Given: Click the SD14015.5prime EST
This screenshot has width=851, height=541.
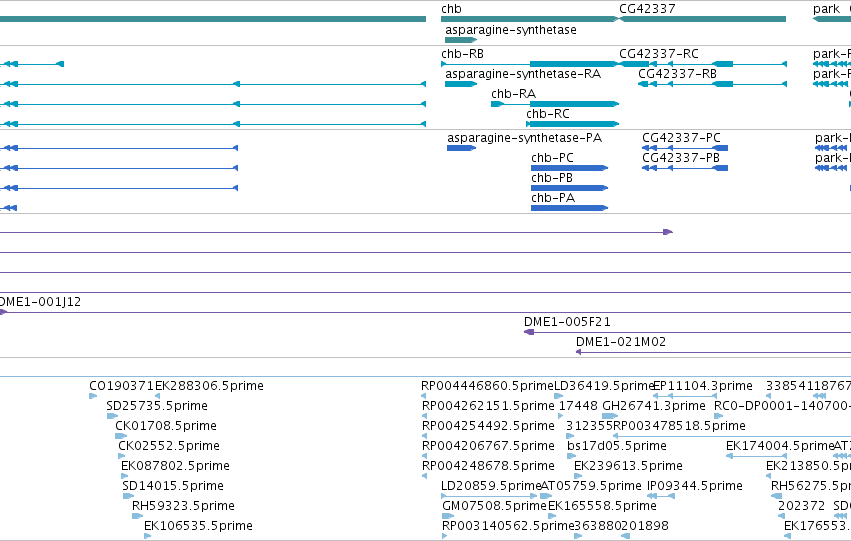Looking at the screenshot, I should pyautogui.click(x=128, y=496).
